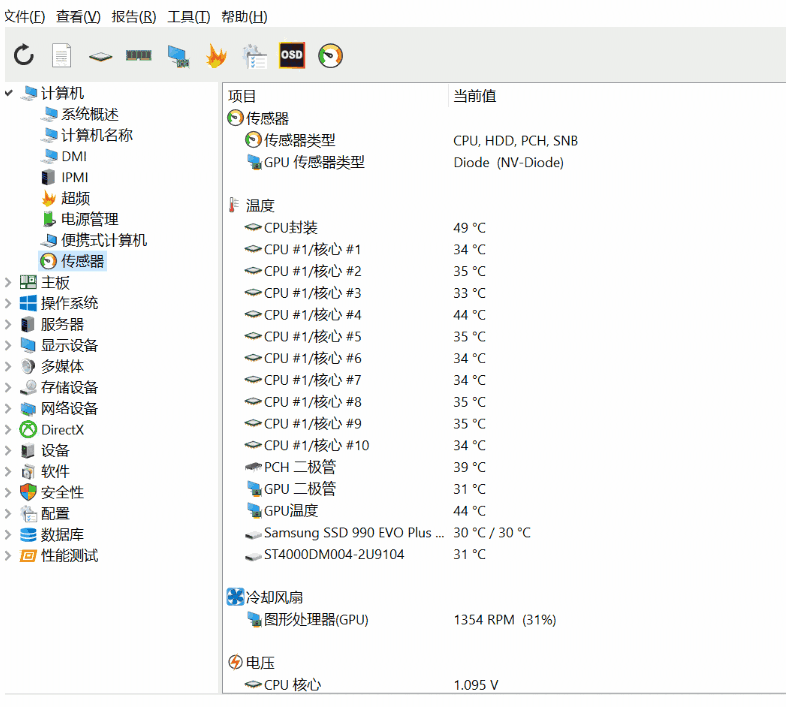Click the 项目 column header
Screen dimensions: 786x707
pyautogui.click(x=242, y=96)
